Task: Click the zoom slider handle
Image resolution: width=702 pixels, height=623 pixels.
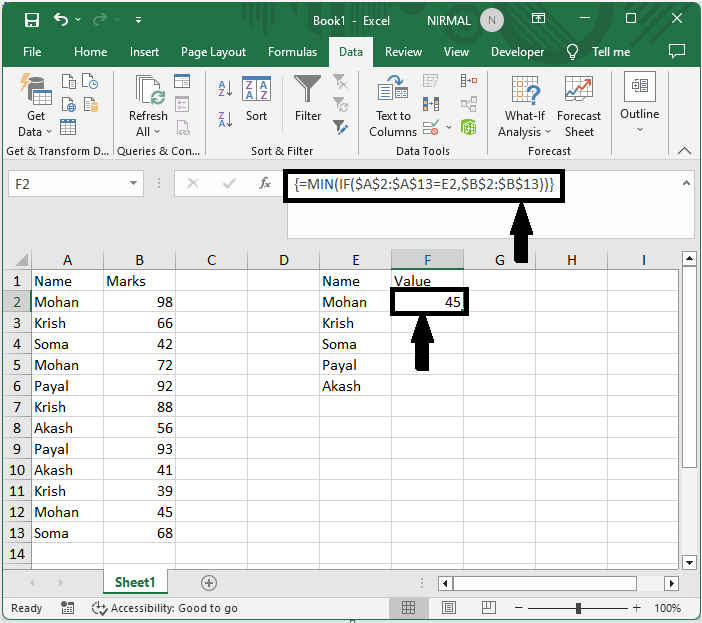Action: (578, 608)
